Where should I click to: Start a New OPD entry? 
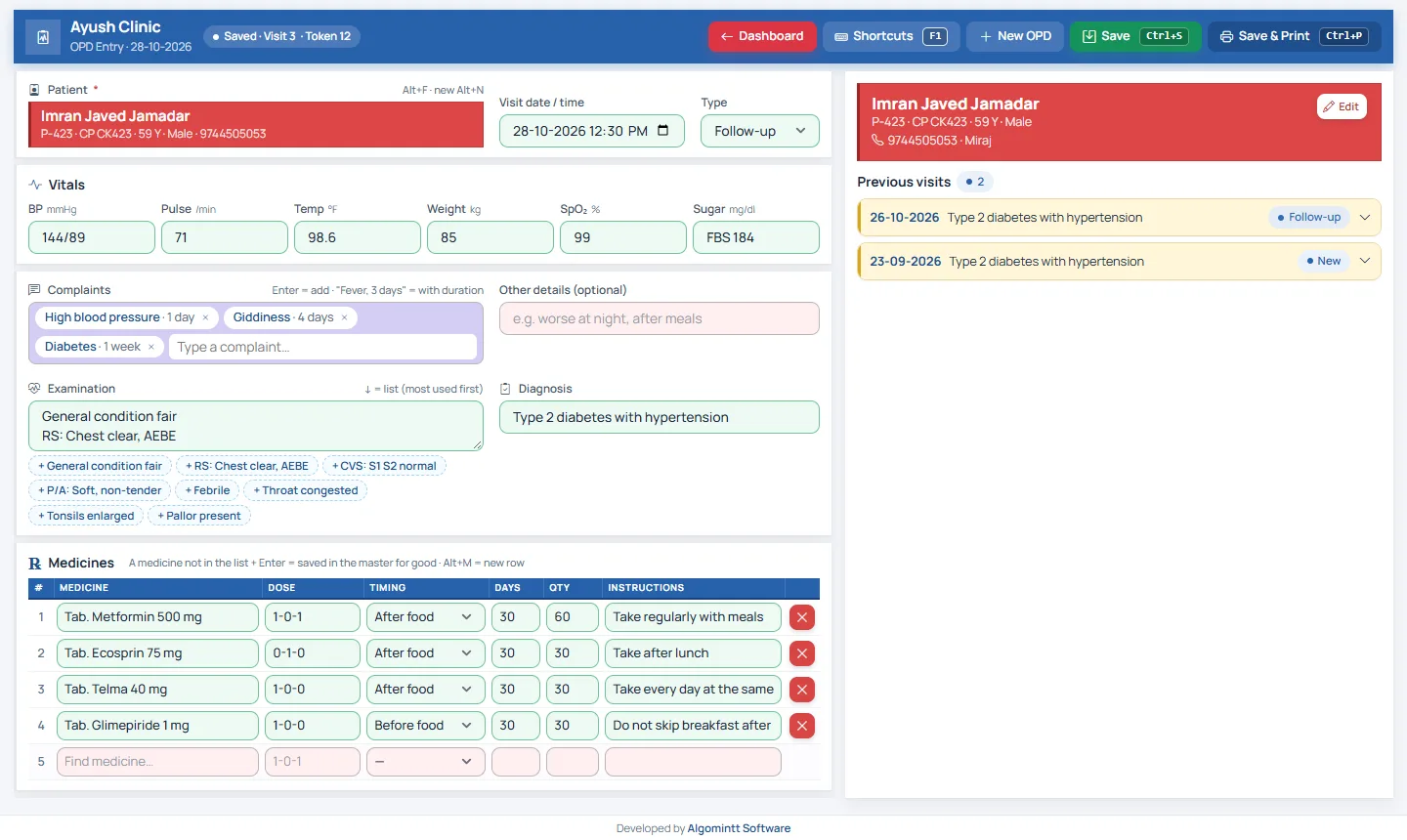click(1015, 36)
